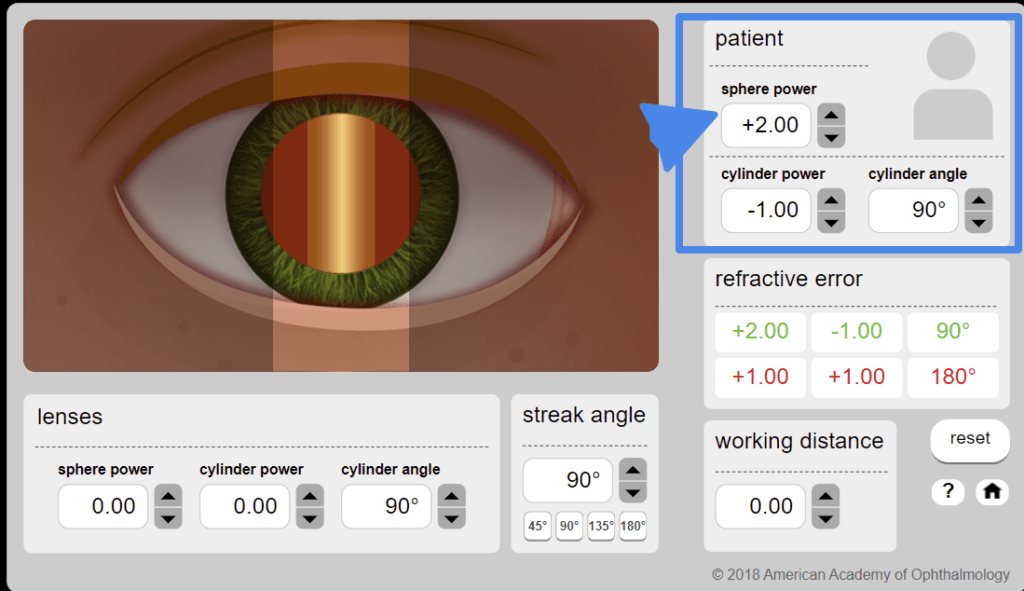This screenshot has height=591, width=1024.
Task: Increase lenses sphere power with up arrow
Action: tap(169, 495)
